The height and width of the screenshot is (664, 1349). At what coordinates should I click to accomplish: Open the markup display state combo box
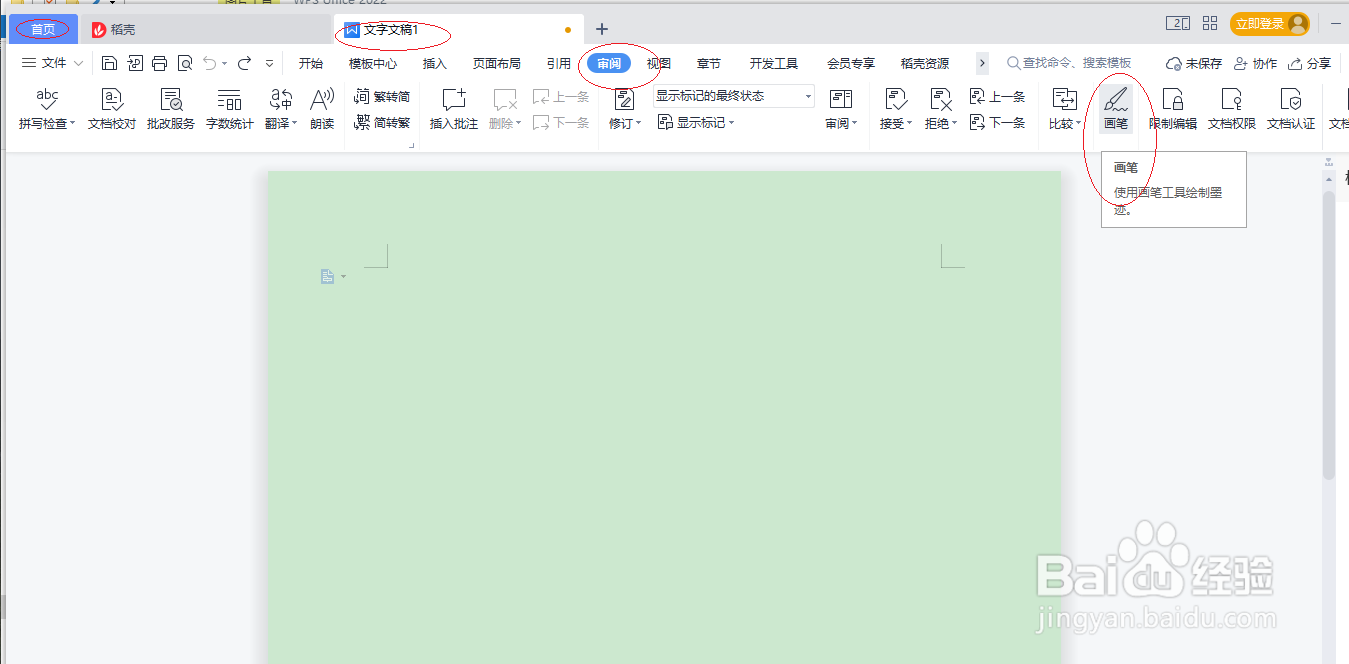point(734,96)
